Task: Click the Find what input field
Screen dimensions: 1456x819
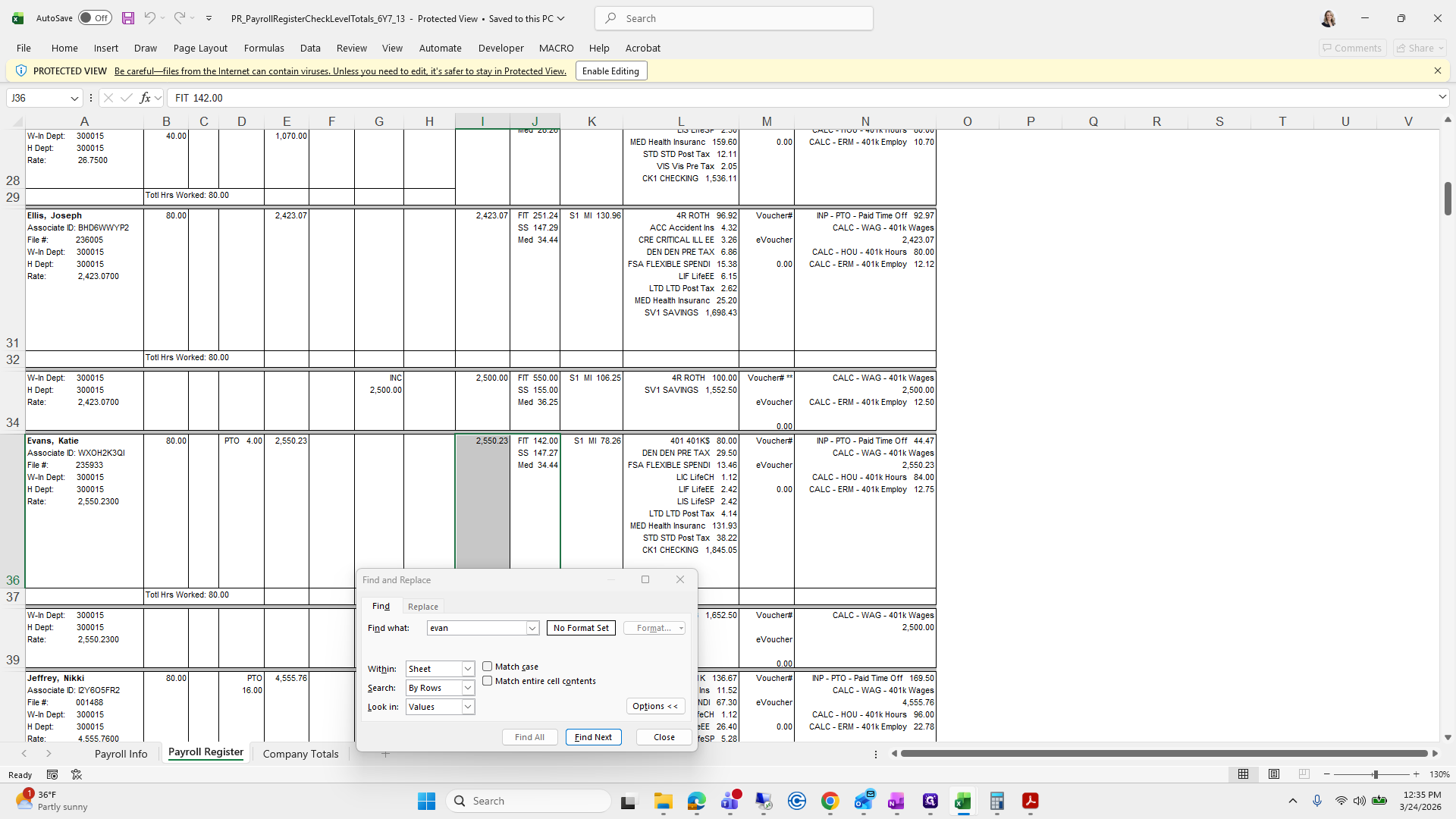Action: (x=476, y=628)
